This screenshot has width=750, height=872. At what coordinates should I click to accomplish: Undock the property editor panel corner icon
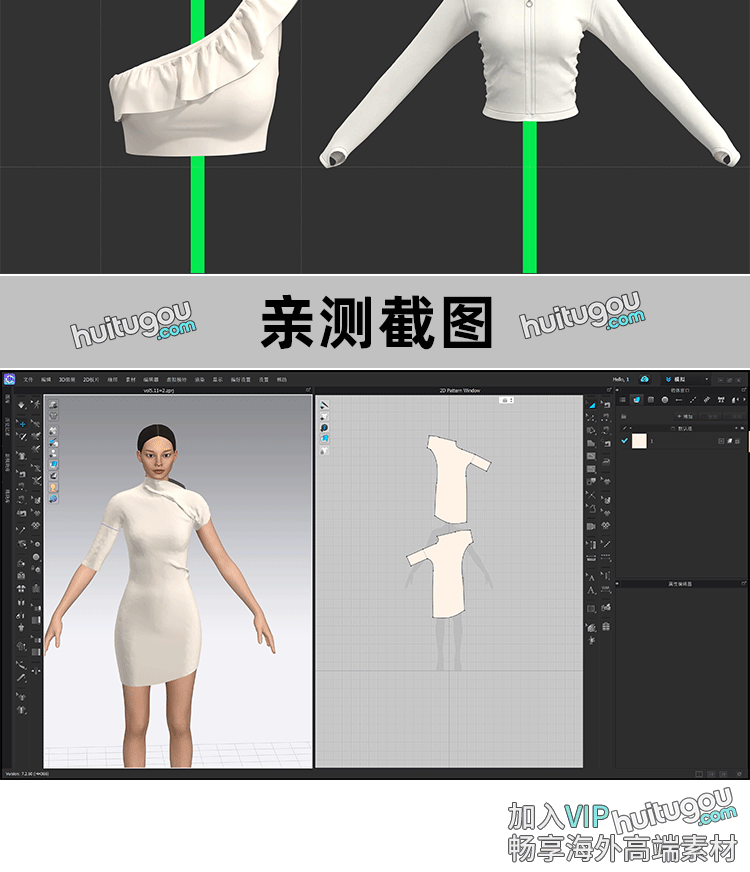pos(743,583)
